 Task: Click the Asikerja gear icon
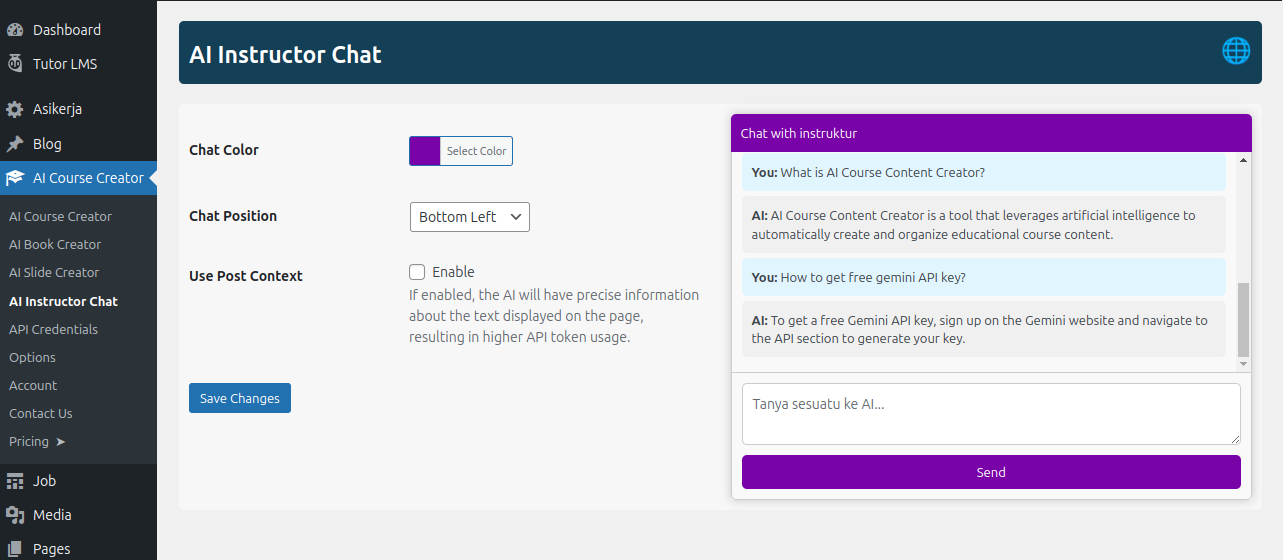tap(15, 109)
